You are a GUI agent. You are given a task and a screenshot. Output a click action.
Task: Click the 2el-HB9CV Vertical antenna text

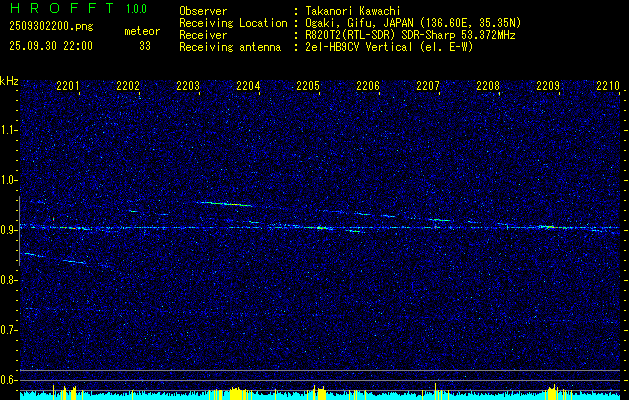pos(389,47)
